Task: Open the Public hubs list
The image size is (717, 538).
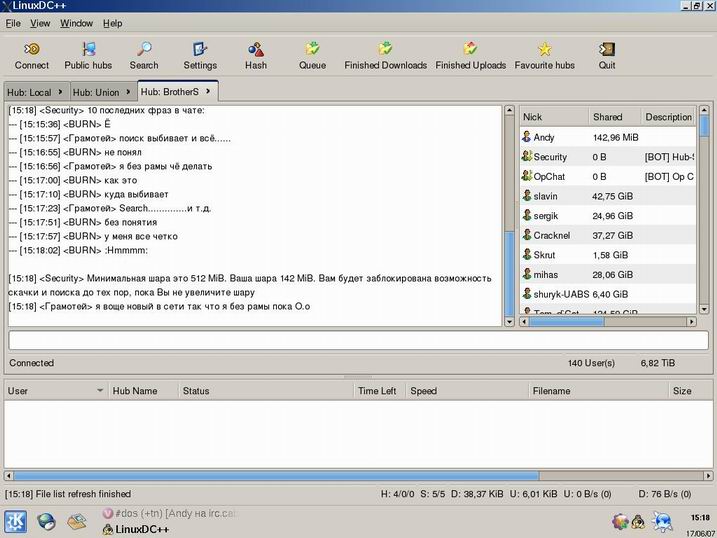Action: (x=88, y=49)
